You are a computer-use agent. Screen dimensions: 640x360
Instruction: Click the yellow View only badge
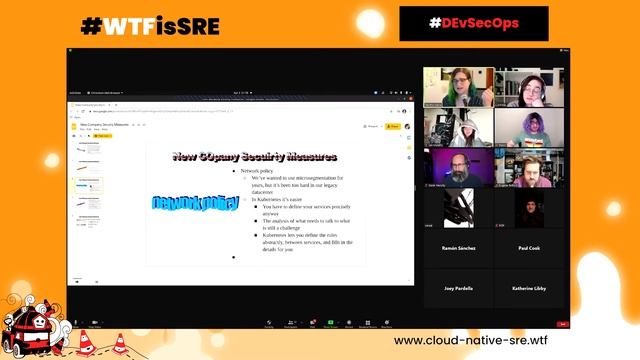tap(102, 136)
